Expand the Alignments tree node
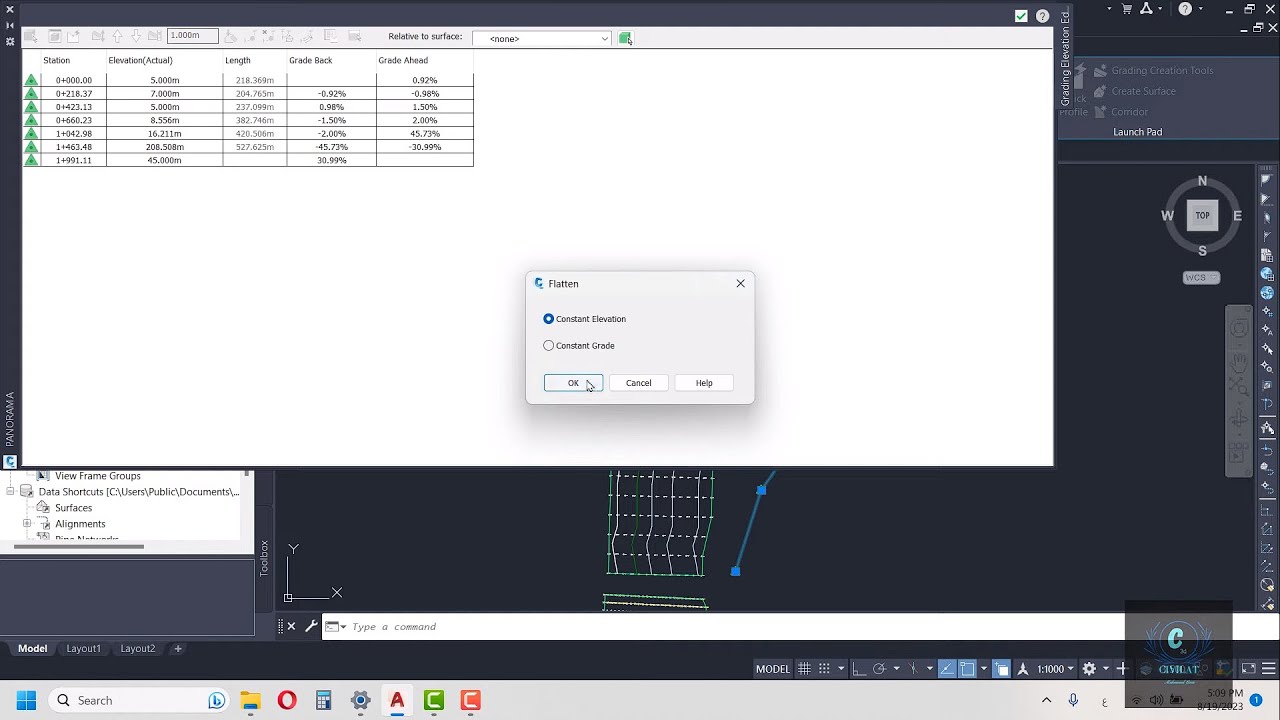1280x720 pixels. click(x=27, y=524)
